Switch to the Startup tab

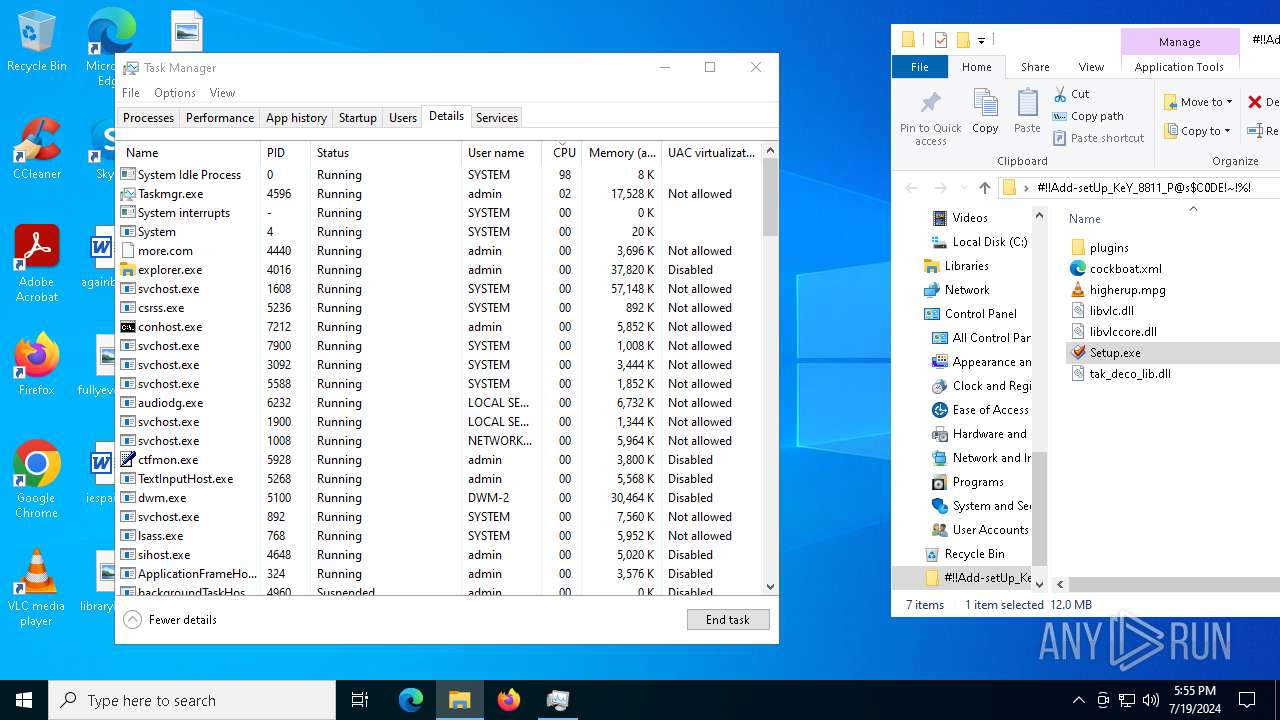click(x=357, y=117)
